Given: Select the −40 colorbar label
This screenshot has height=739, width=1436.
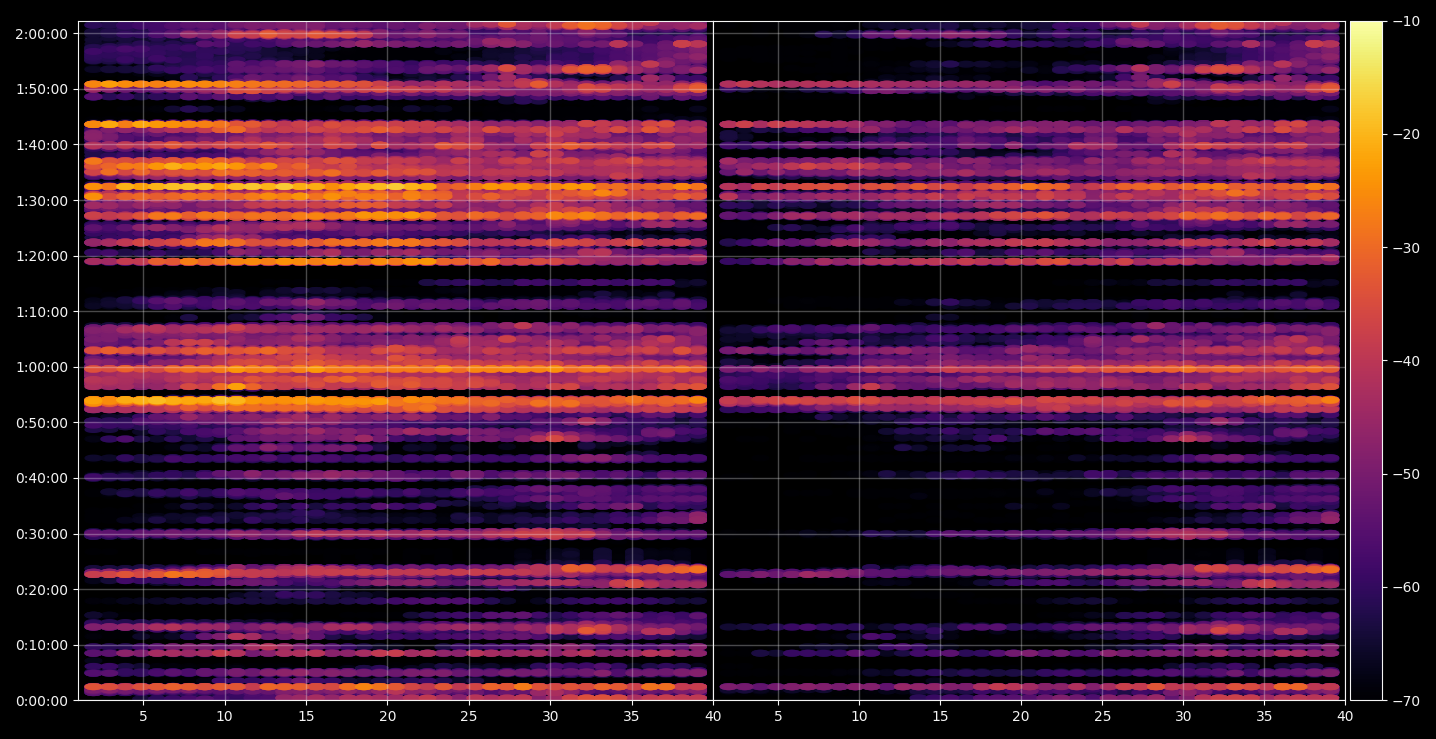Looking at the screenshot, I should (x=1405, y=361).
